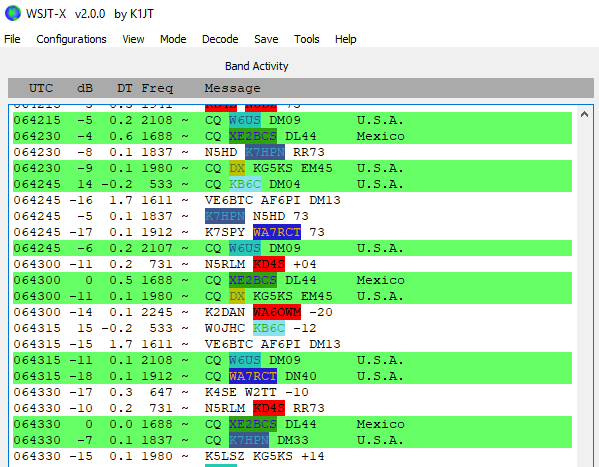The width and height of the screenshot is (599, 467).
Task: Select CQ WA7RCT DN40 decode line
Action: tap(292, 376)
